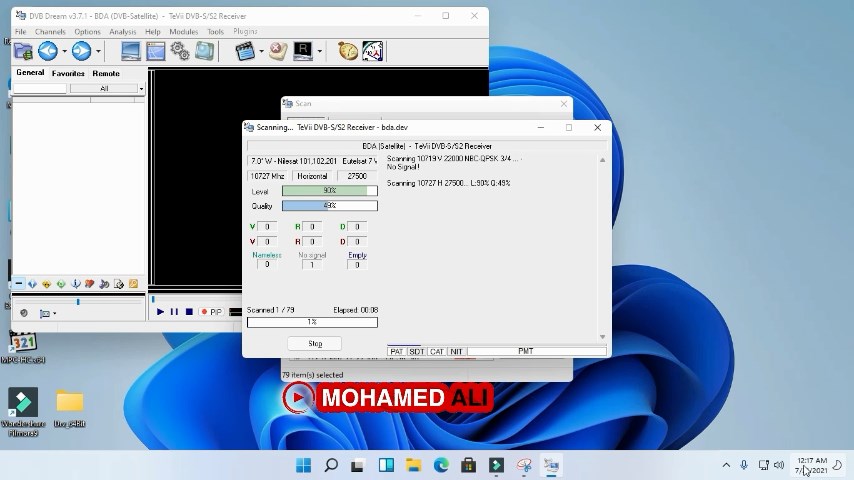The image size is (854, 480).
Task: Open the Windows Start menu
Action: point(303,465)
